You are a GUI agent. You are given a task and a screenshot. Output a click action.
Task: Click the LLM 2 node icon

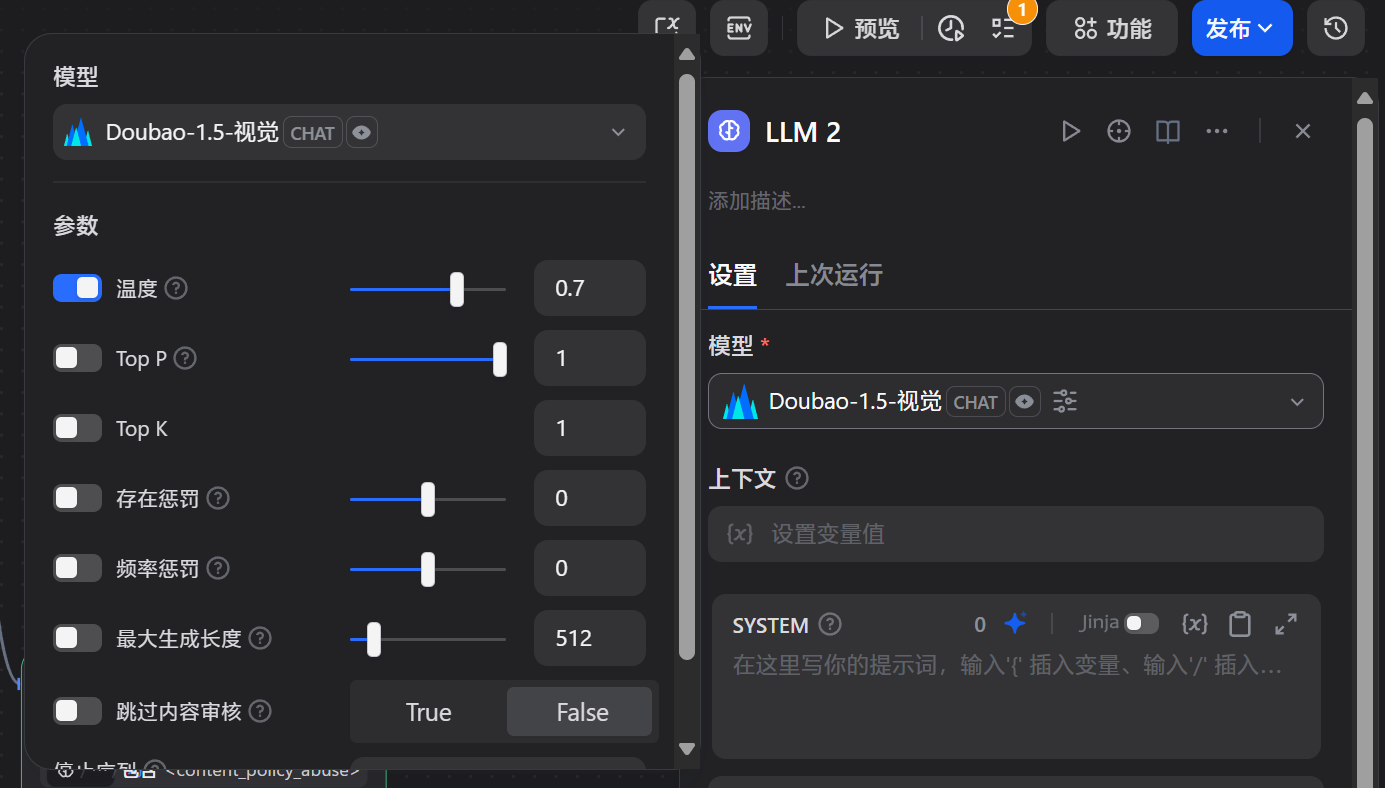(x=729, y=131)
